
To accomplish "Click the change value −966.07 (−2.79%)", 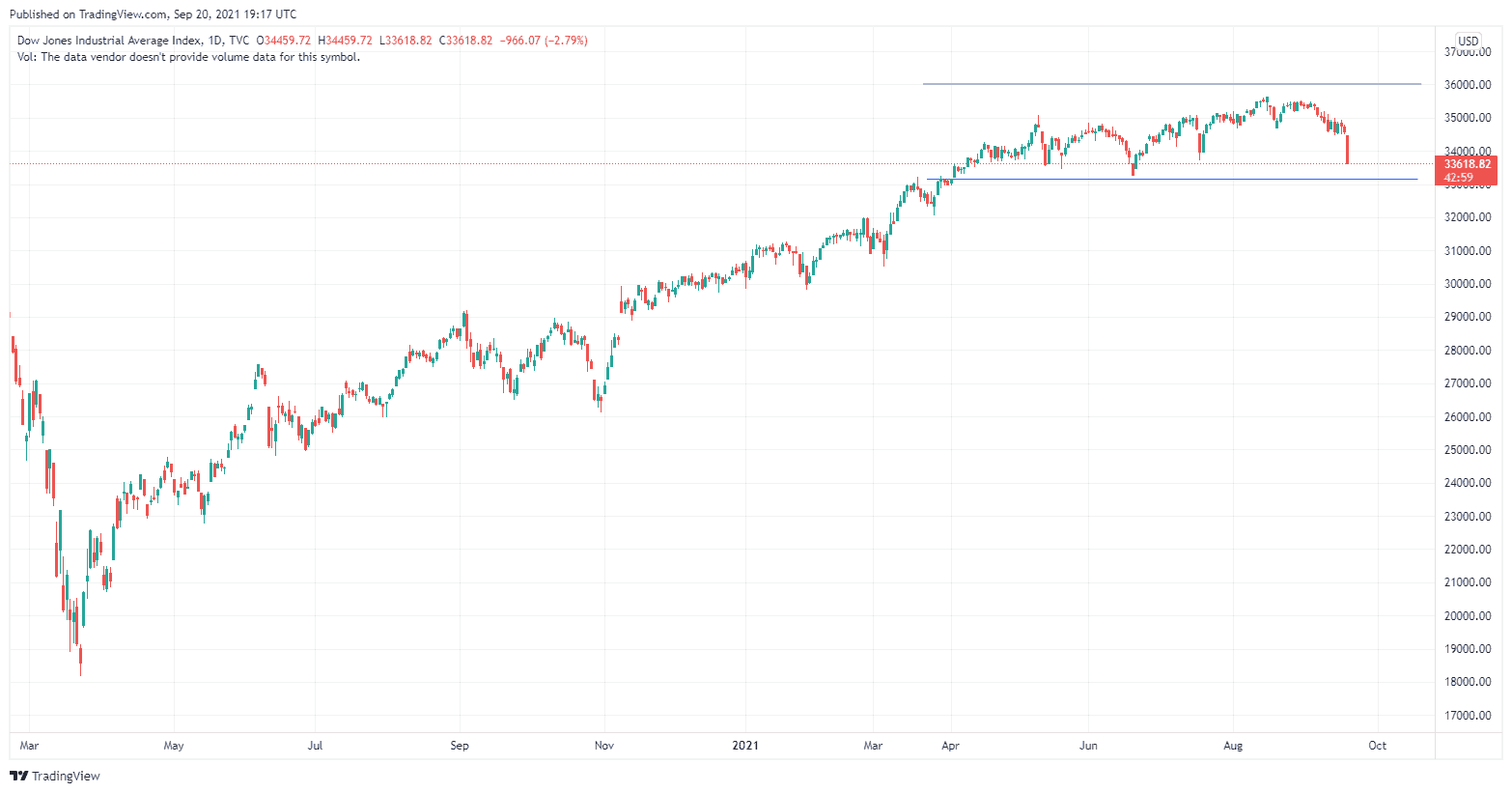I will pyautogui.click(x=544, y=41).
